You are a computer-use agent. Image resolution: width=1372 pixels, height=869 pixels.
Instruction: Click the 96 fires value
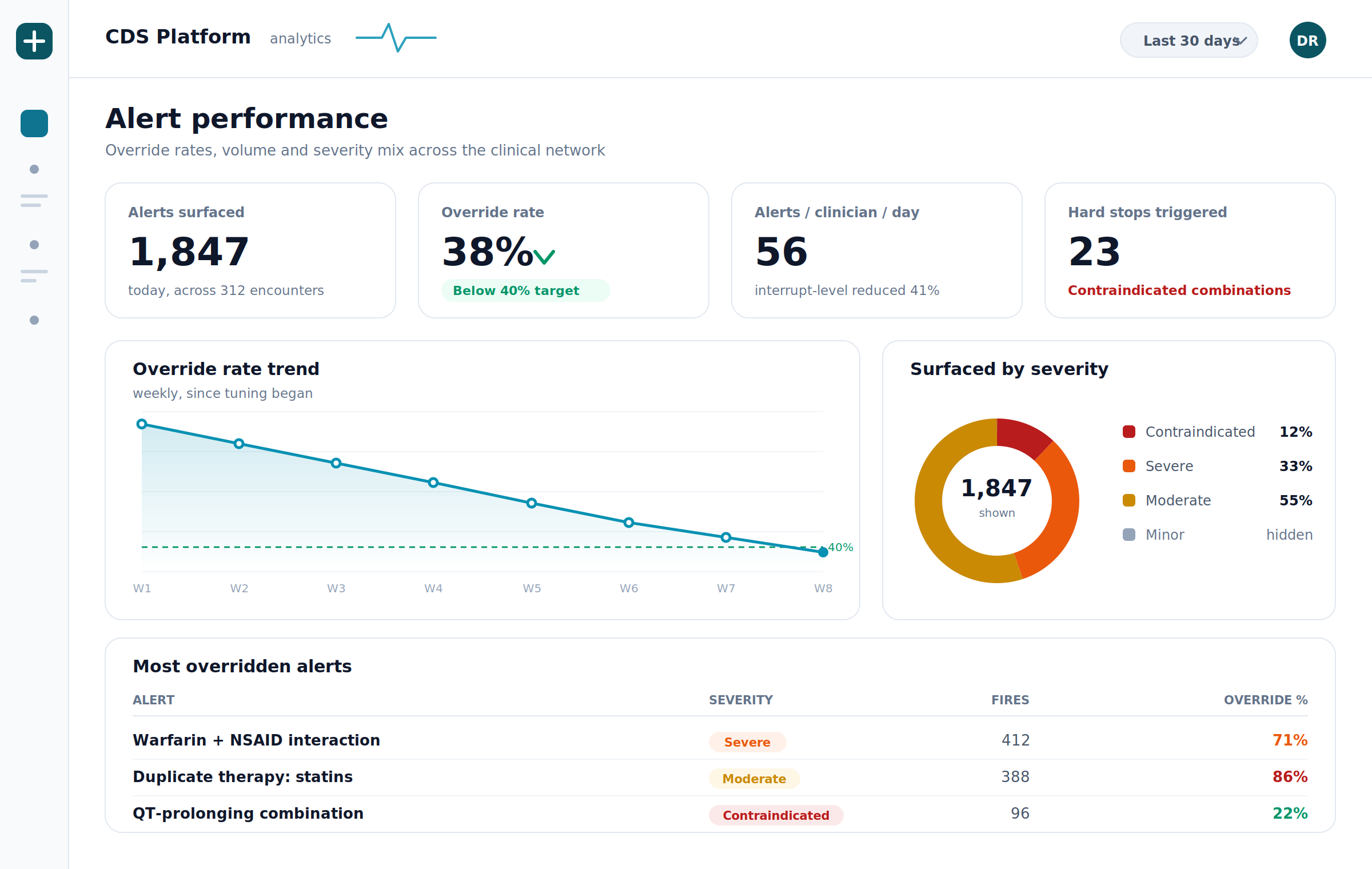(1020, 814)
